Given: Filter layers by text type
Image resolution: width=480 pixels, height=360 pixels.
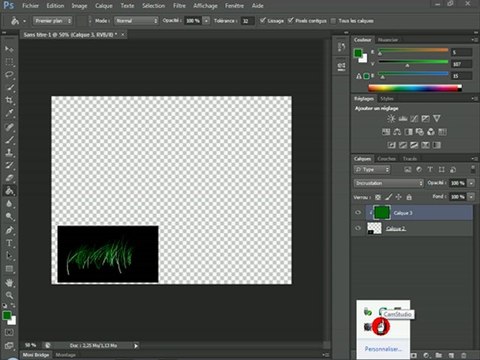Looking at the screenshot, I should 430,170.
